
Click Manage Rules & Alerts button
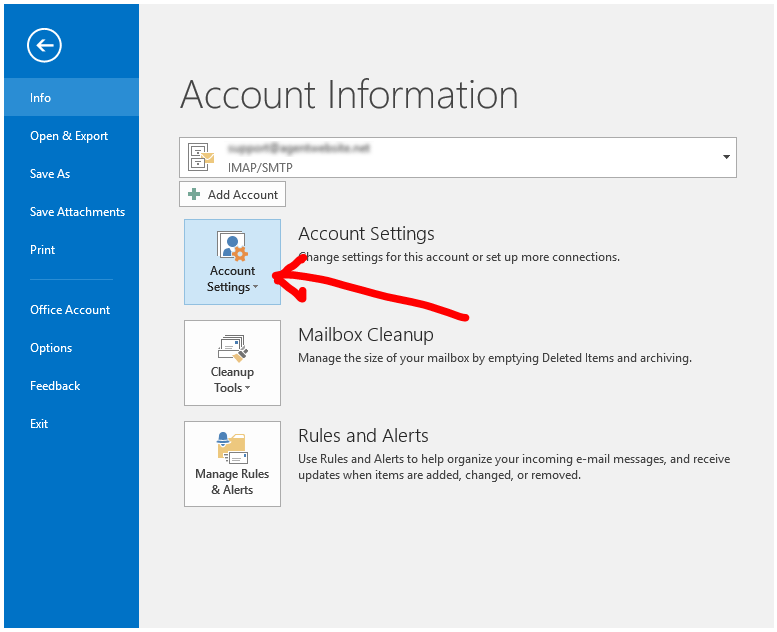[x=232, y=464]
